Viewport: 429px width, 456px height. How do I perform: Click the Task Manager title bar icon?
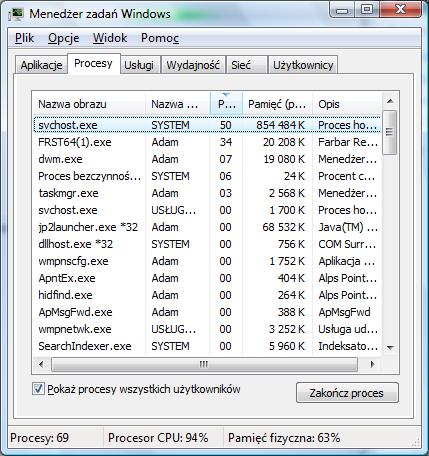pyautogui.click(x=15, y=14)
